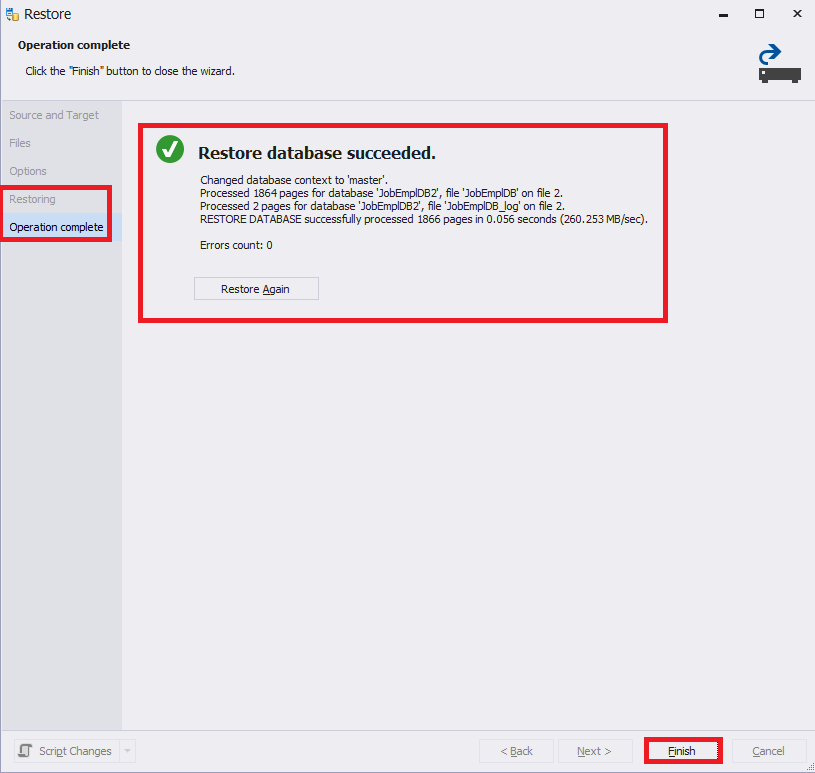Click the Restore Again button
Screen dimensions: 815x773
(256, 289)
